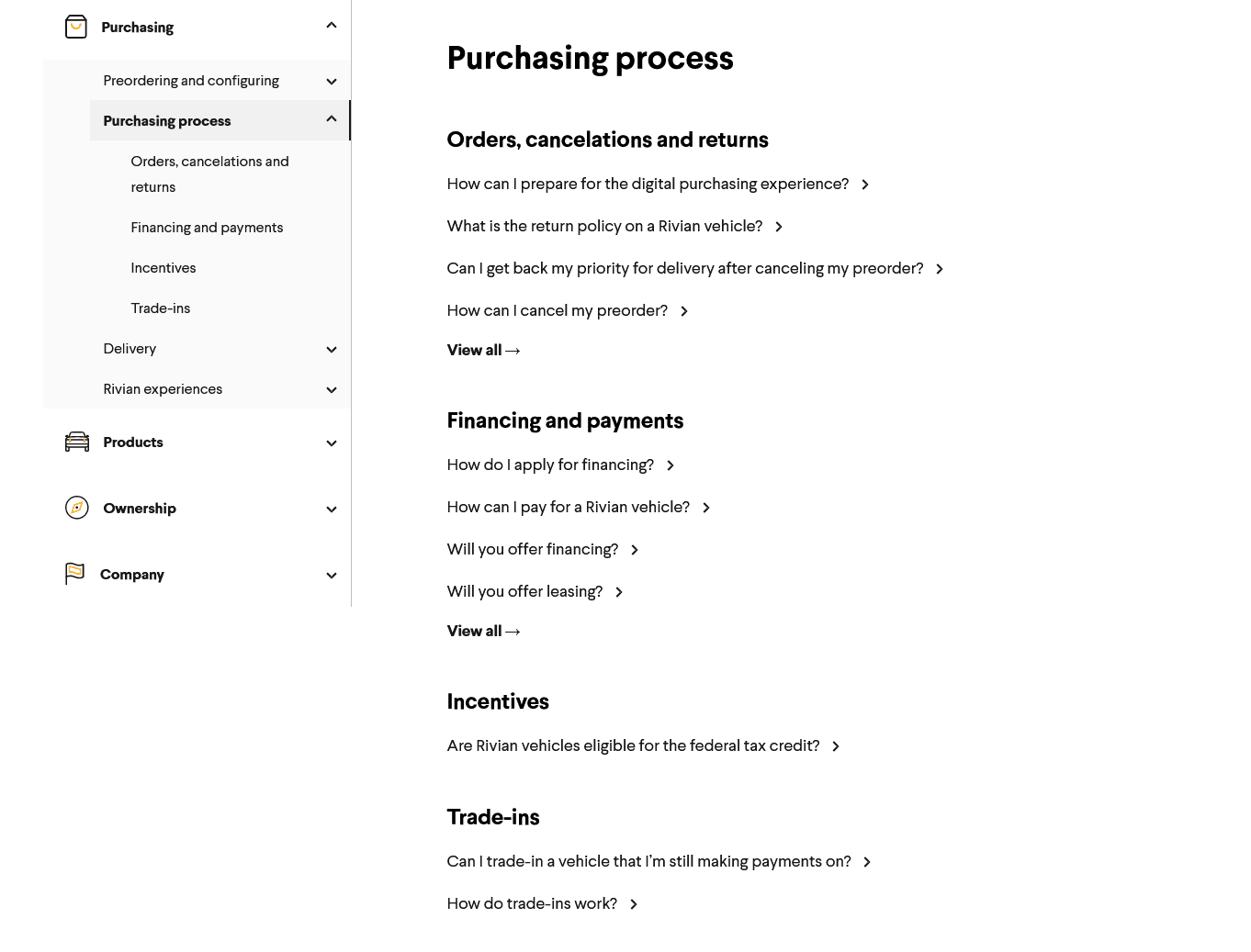This screenshot has height=952, width=1251.
Task: Click chevron next to 'Will you offer leasing?'
Action: tap(619, 592)
